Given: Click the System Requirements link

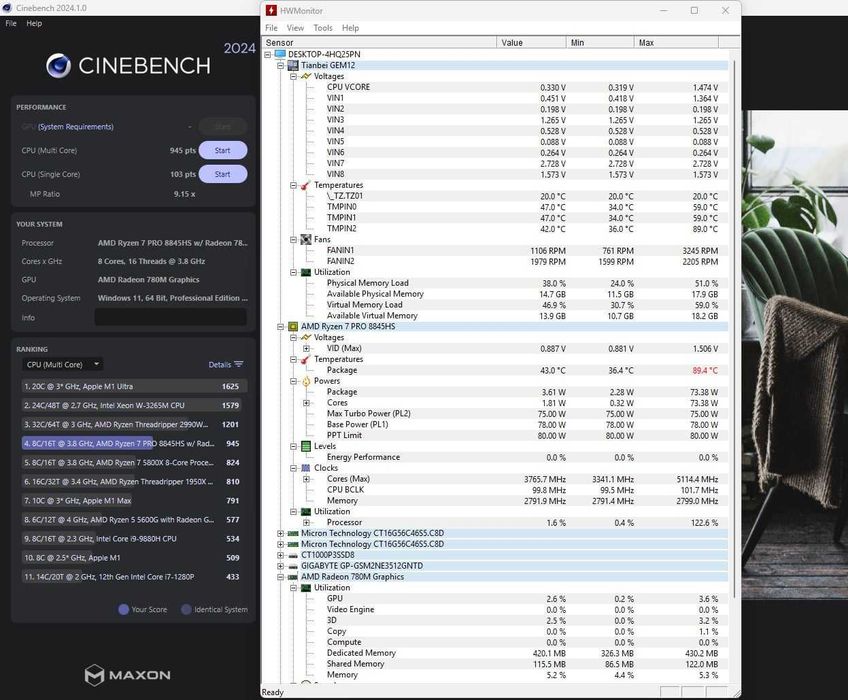Looking at the screenshot, I should pyautogui.click(x=76, y=127).
